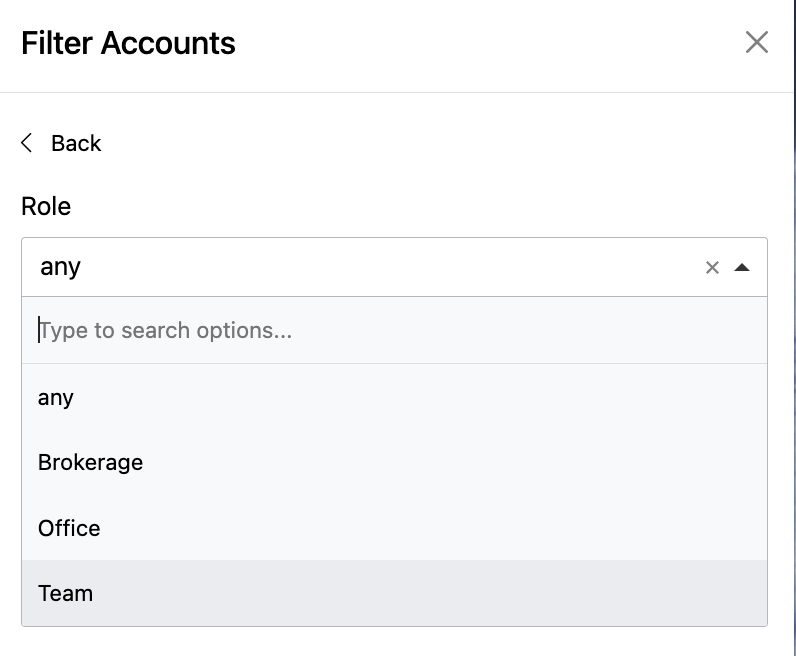
Task: Collapse the Role dropdown with the caret
Action: (742, 268)
